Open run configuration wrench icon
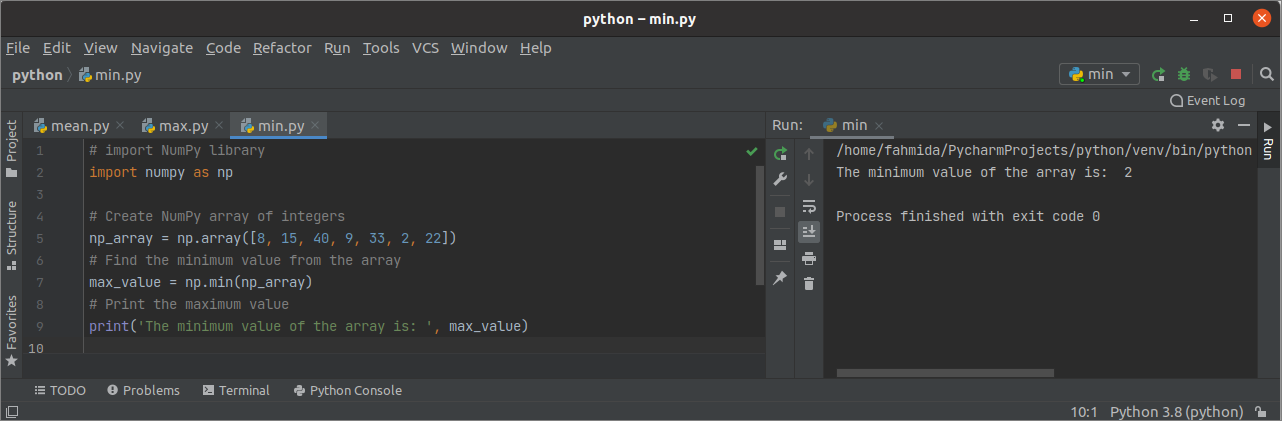 (781, 180)
